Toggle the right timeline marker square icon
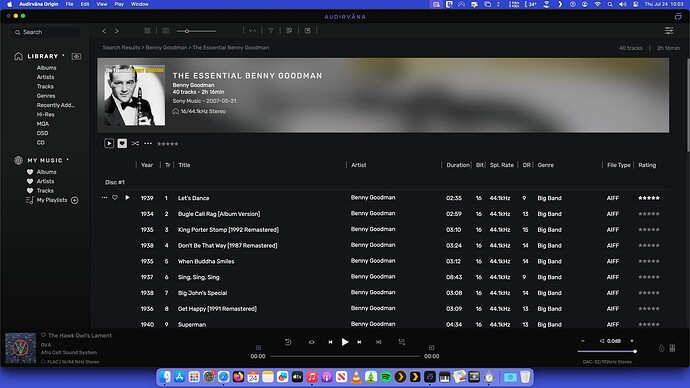690x388 pixels. pyautogui.click(x=432, y=348)
